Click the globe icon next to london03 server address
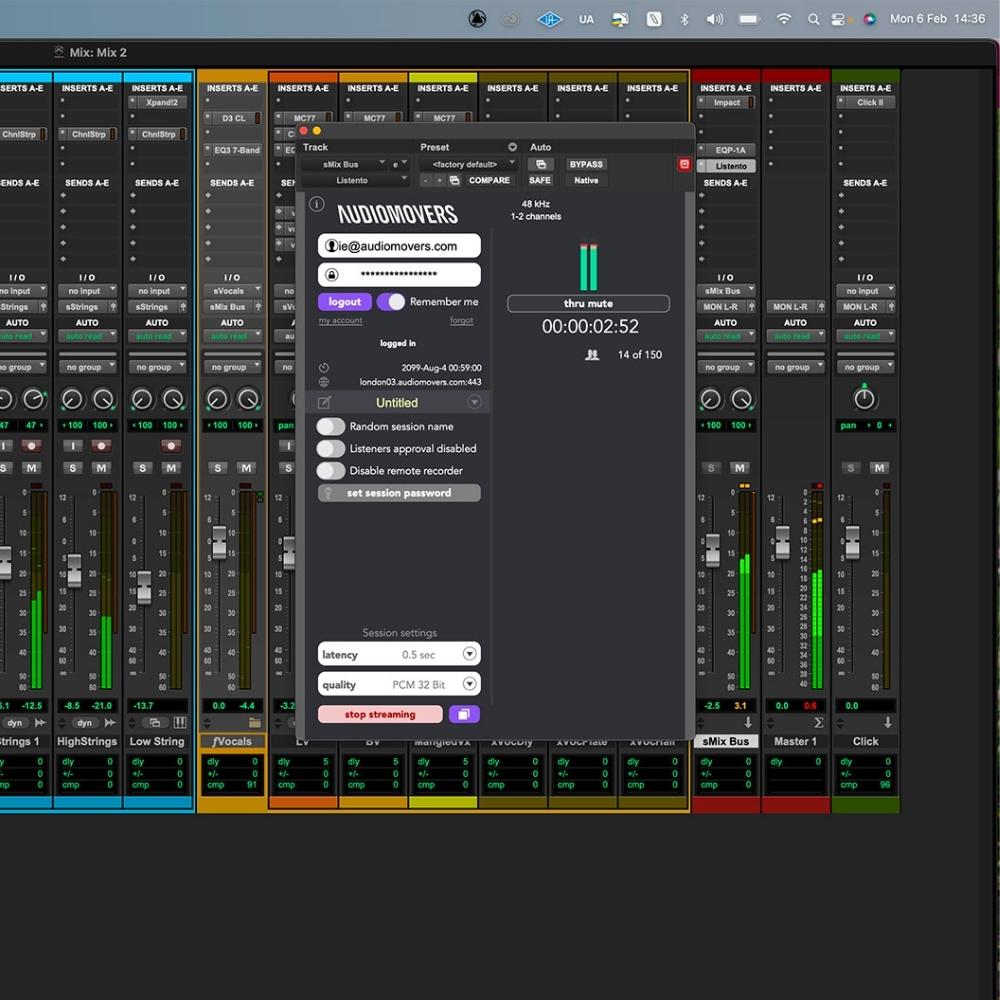The image size is (1000, 1000). tap(323, 381)
